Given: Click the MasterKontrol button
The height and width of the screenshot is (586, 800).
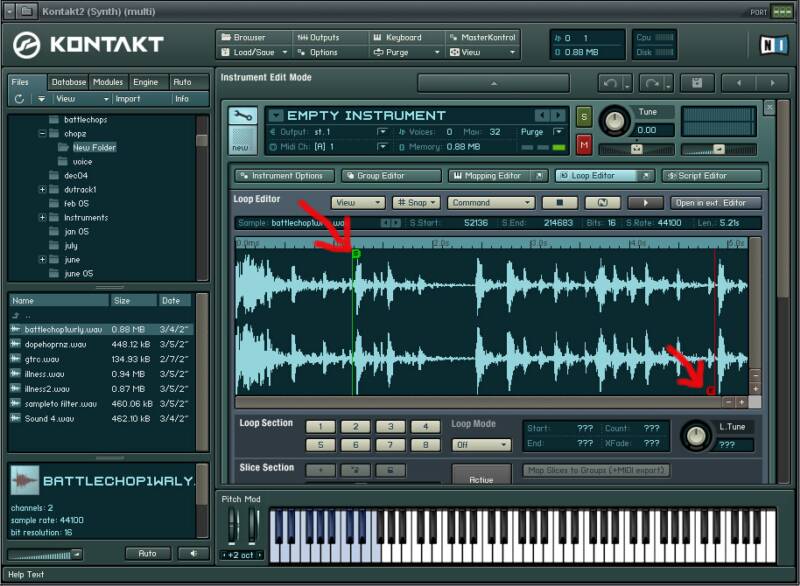Looking at the screenshot, I should pos(483,38).
